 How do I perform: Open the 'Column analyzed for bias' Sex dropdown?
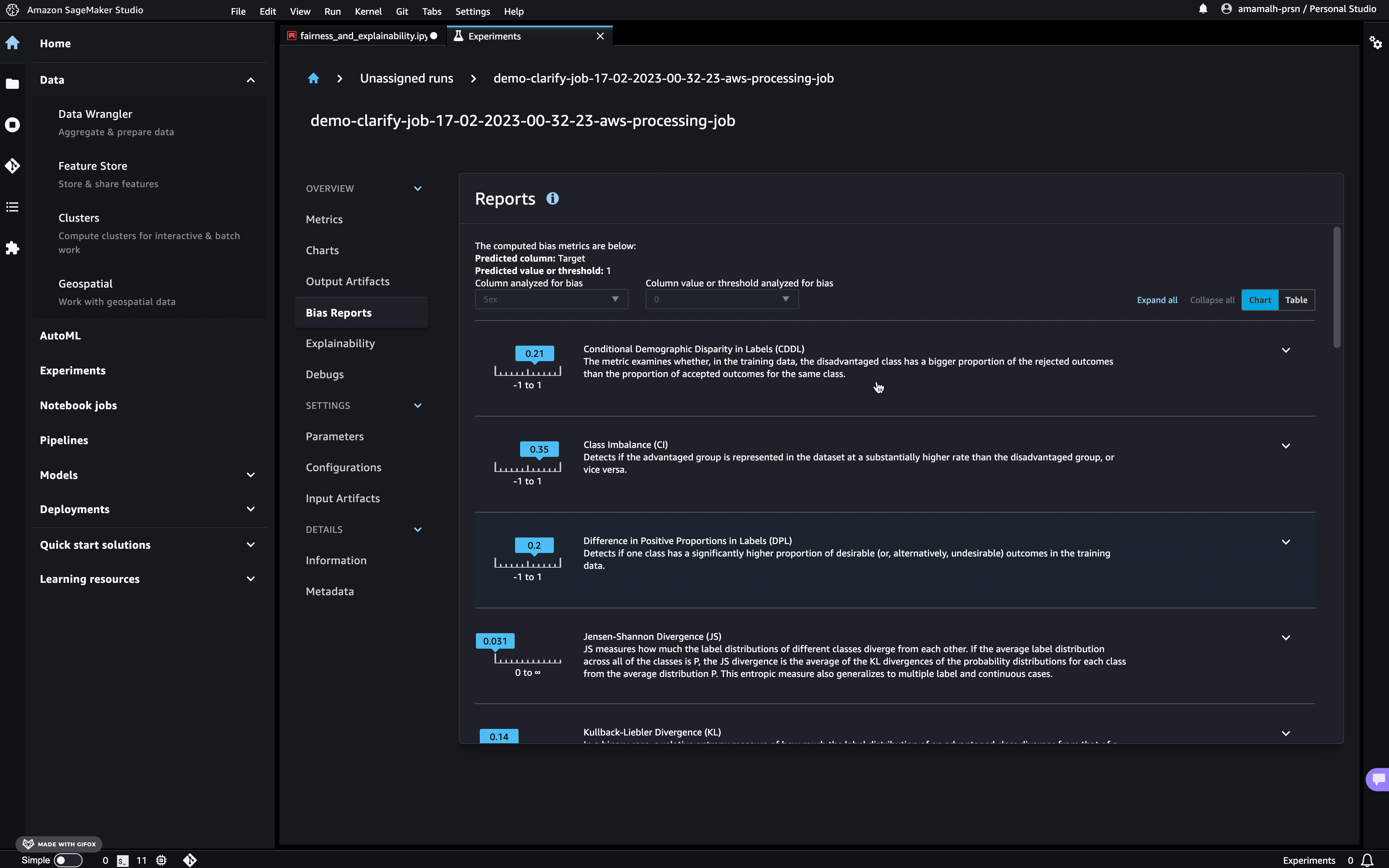pos(551,299)
